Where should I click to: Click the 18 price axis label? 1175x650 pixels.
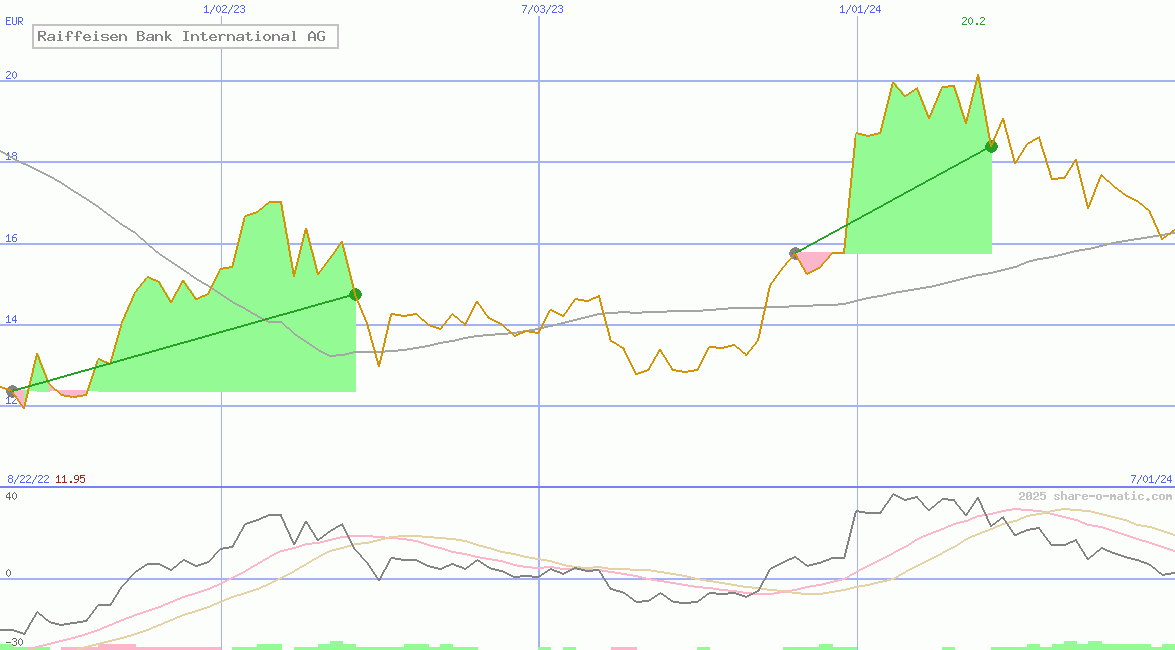coord(11,157)
